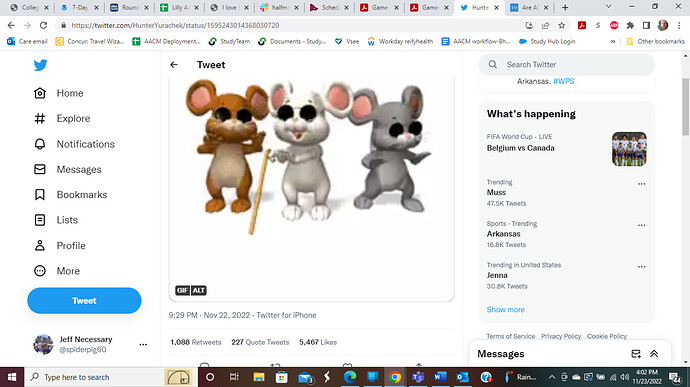View the 5,467 Likes

[x=318, y=342]
